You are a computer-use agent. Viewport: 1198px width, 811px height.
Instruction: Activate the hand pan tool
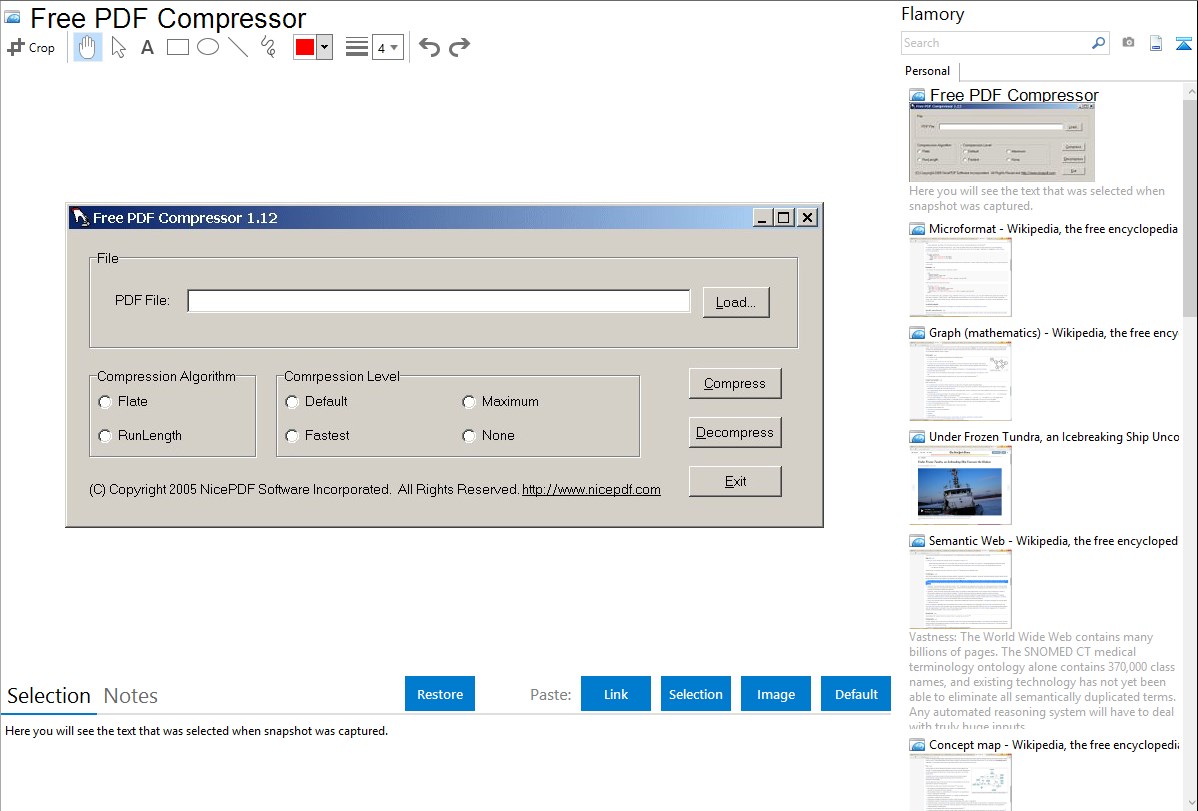pyautogui.click(x=87, y=47)
